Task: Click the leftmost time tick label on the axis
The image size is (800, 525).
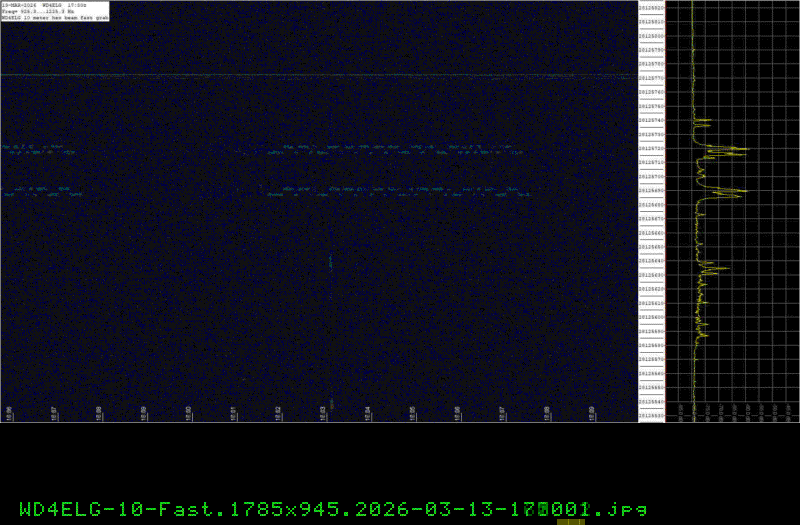Action: (x=8, y=412)
